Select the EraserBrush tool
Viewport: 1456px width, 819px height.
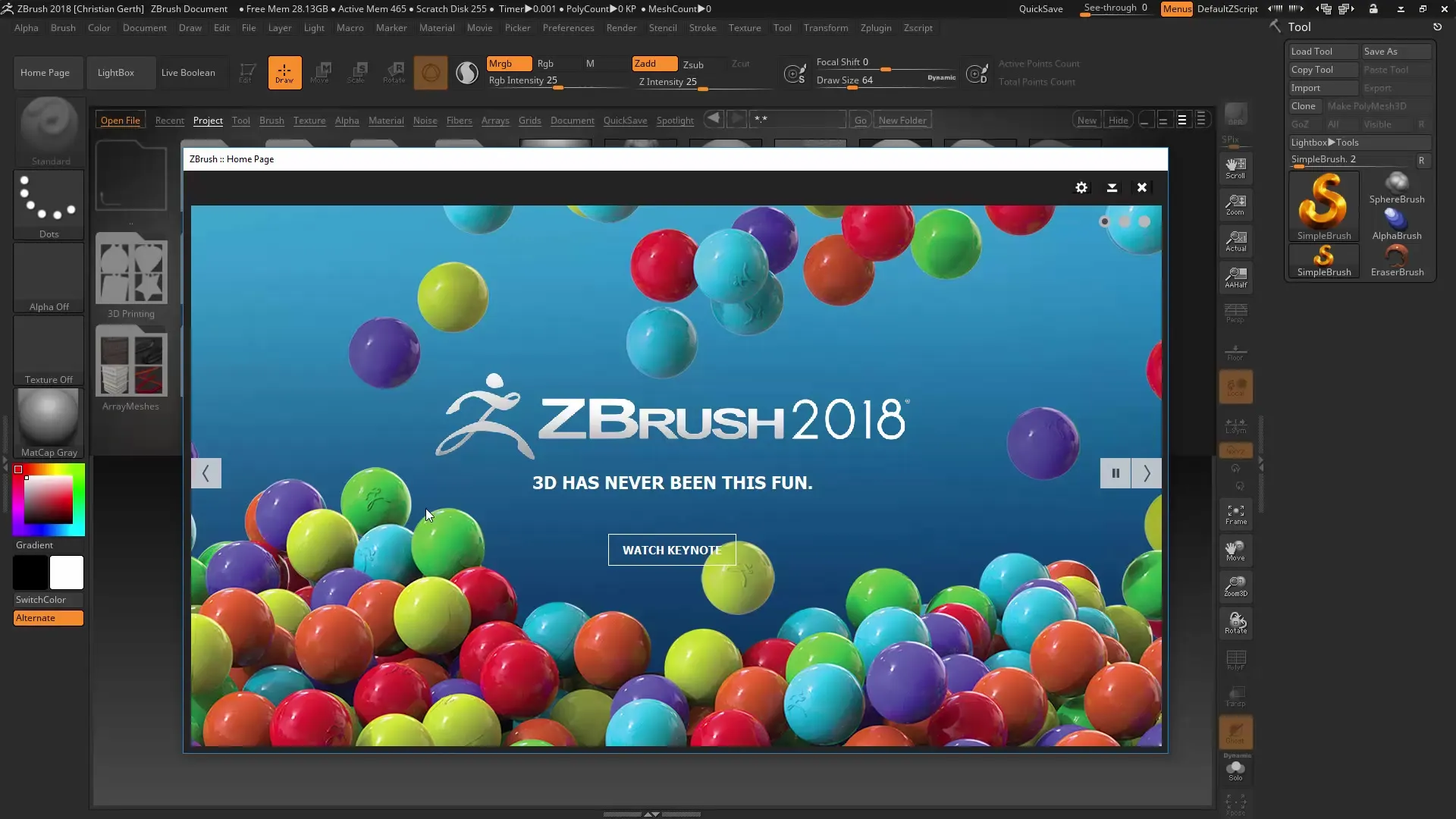(x=1397, y=261)
